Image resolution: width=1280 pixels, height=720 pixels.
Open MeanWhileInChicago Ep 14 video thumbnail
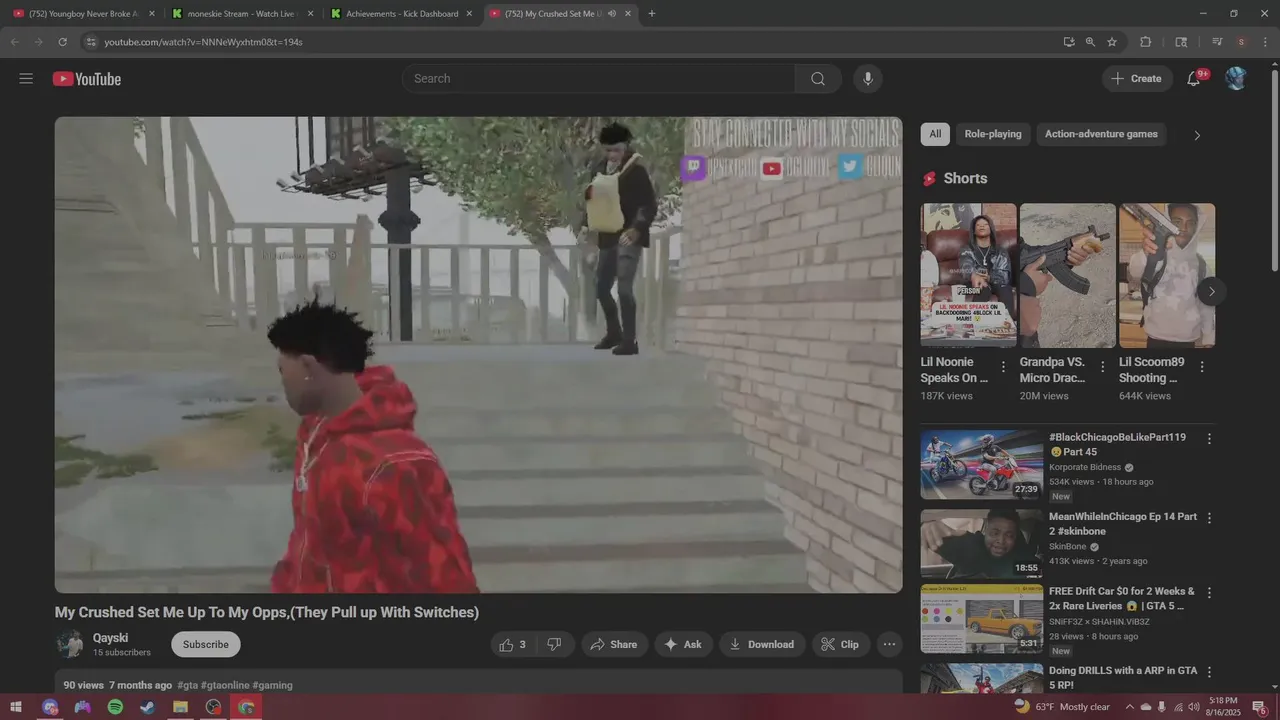pyautogui.click(x=982, y=544)
